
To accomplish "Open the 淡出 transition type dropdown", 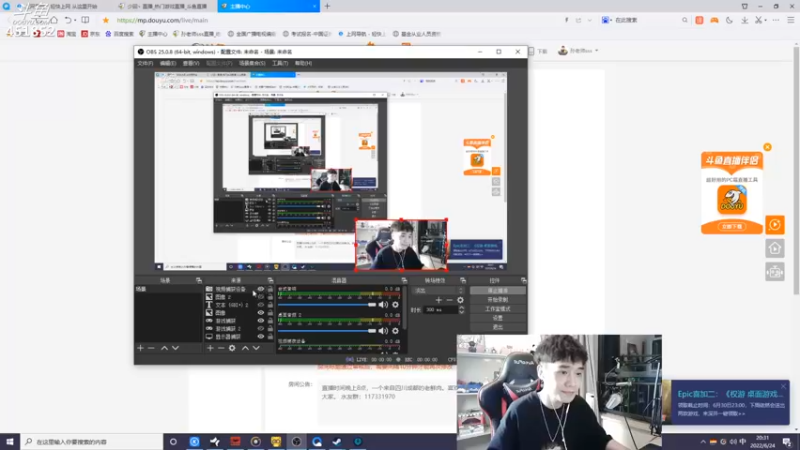I will [439, 290].
